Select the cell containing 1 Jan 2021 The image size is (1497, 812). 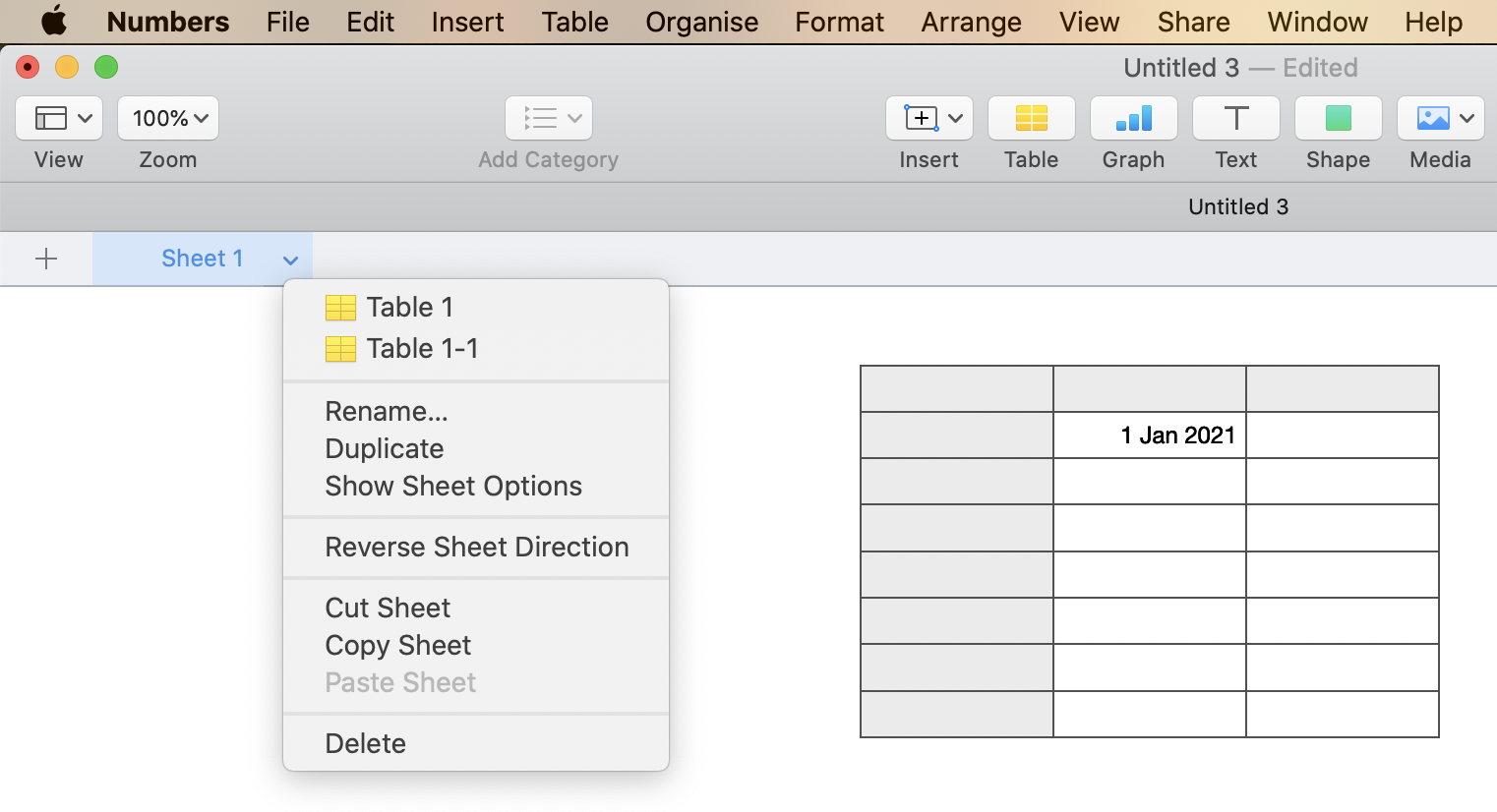point(1149,435)
